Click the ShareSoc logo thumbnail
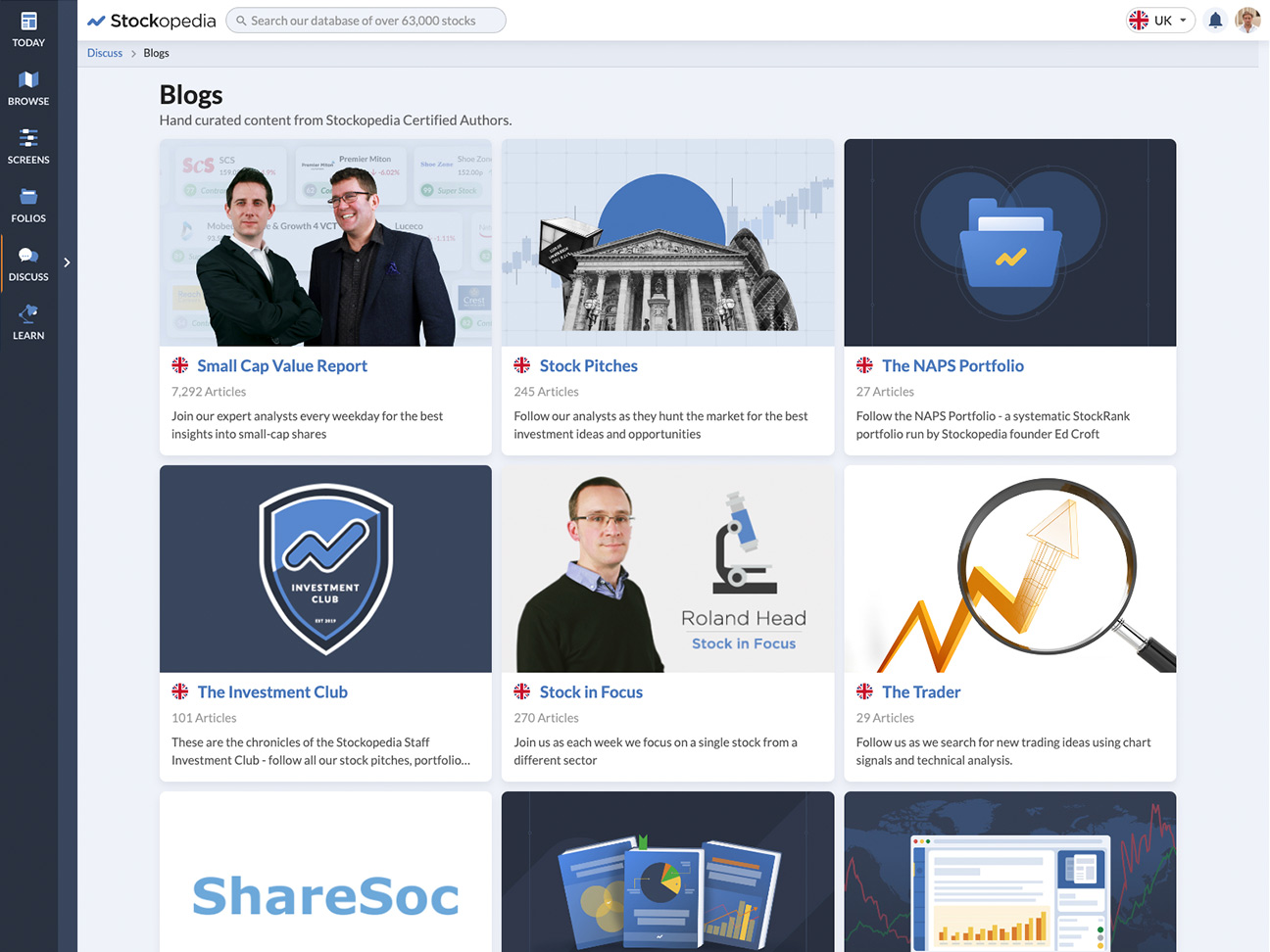The width and height of the screenshot is (1270, 952). click(x=325, y=872)
